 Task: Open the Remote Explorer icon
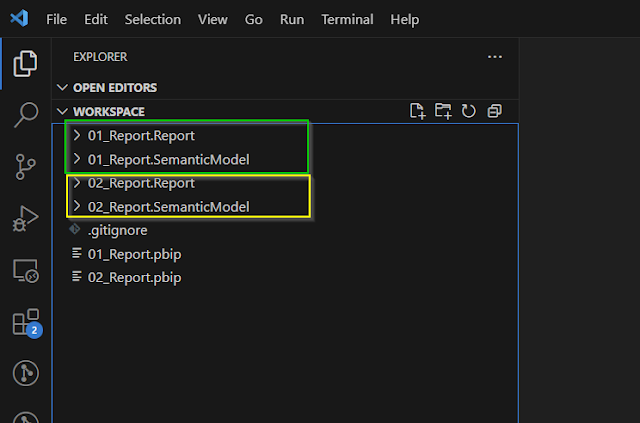point(26,271)
